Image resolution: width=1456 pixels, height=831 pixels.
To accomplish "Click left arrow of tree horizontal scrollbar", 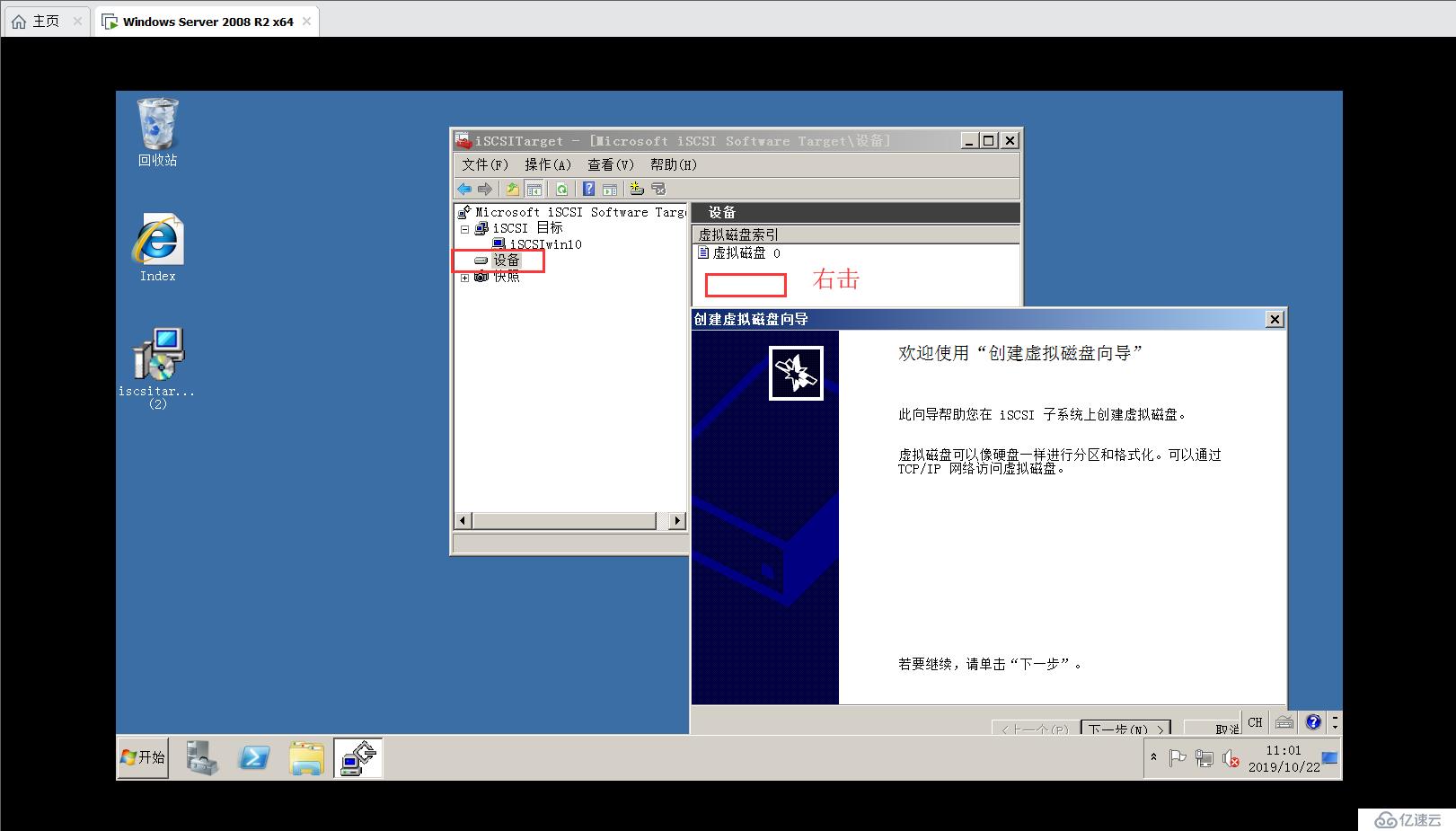I will (463, 521).
